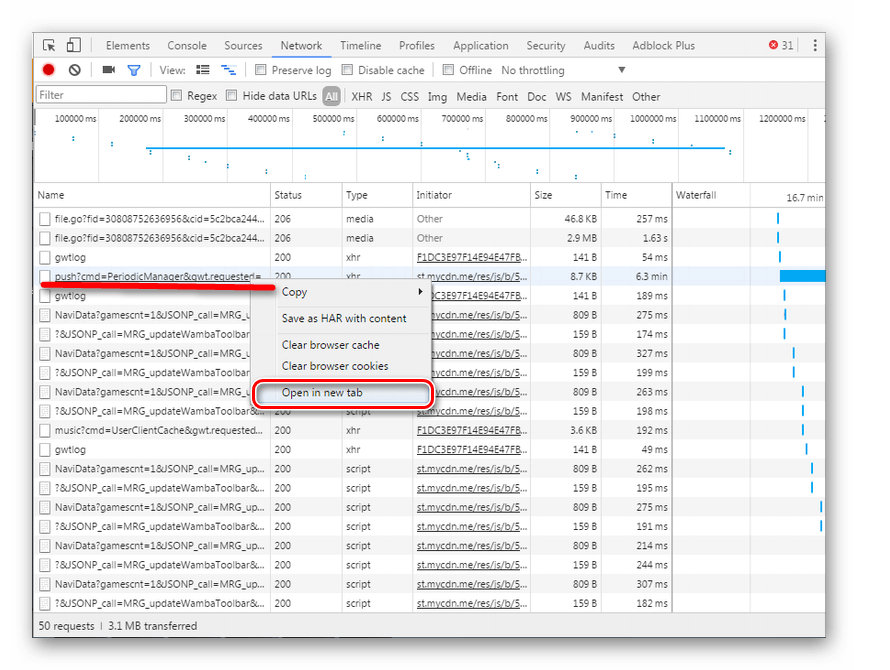The image size is (890, 670).
Task: Stop recording with the red record button
Action: coord(48,70)
